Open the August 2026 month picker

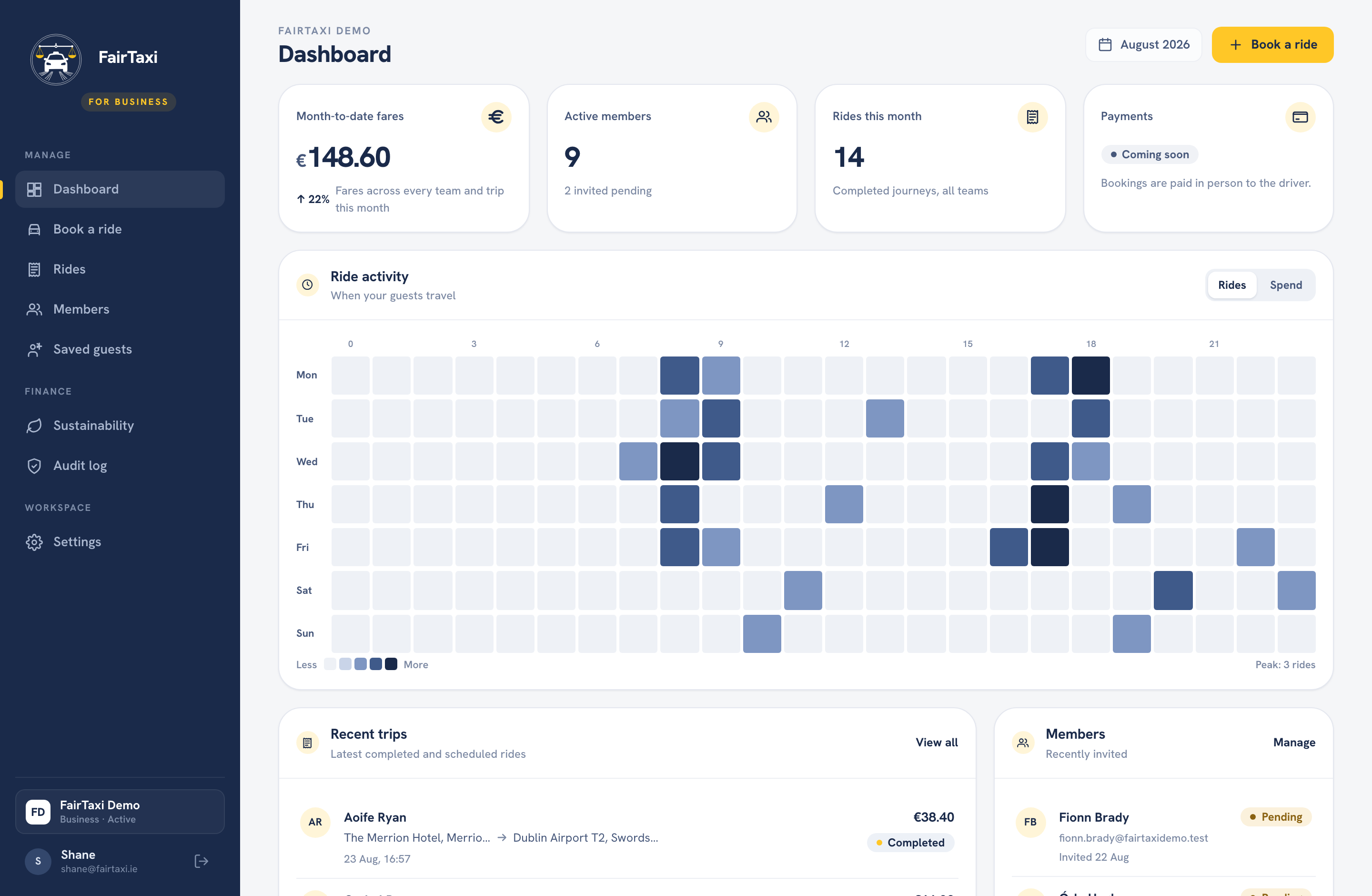click(x=1143, y=44)
